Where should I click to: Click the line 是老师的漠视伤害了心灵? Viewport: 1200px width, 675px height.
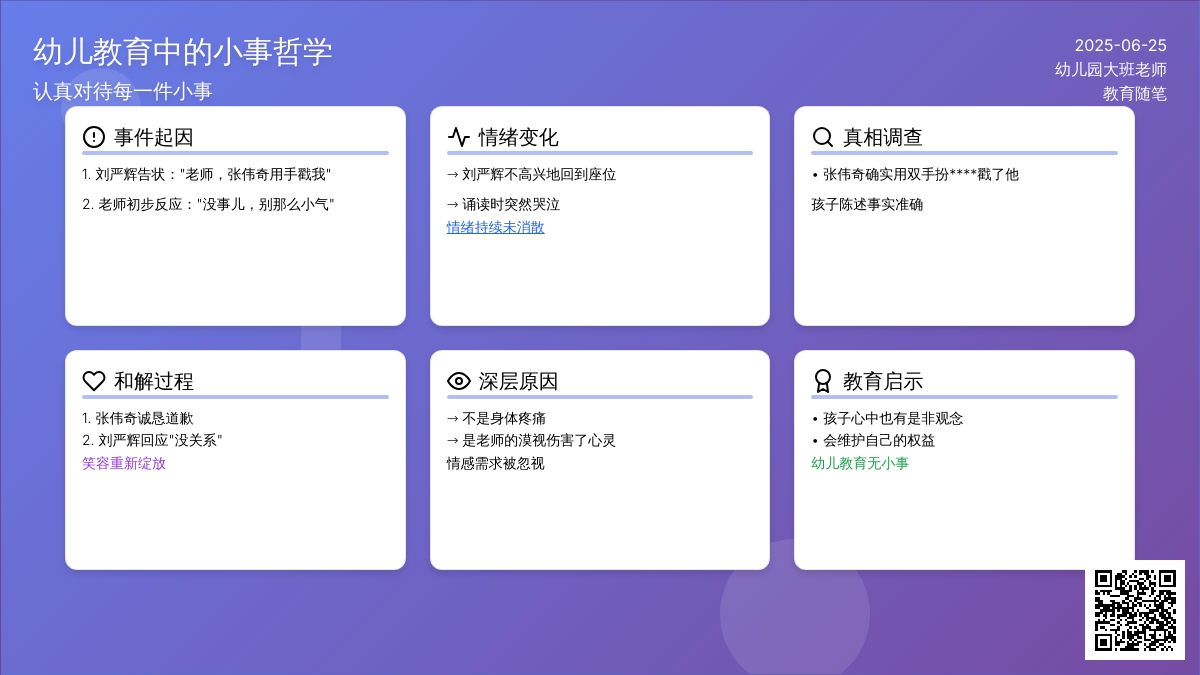[x=531, y=440]
